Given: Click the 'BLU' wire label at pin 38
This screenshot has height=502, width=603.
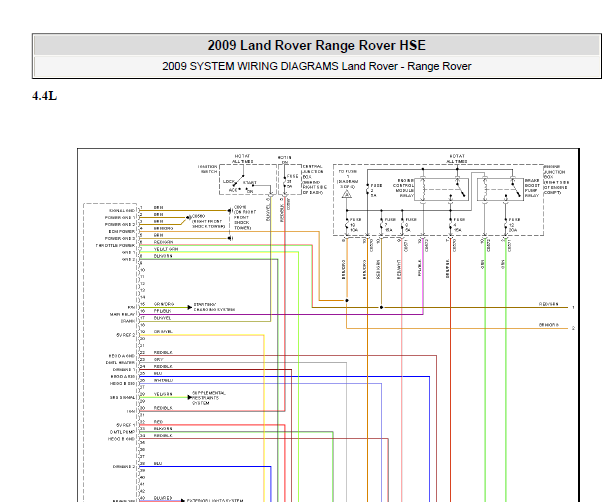Looking at the screenshot, I should point(158,463).
